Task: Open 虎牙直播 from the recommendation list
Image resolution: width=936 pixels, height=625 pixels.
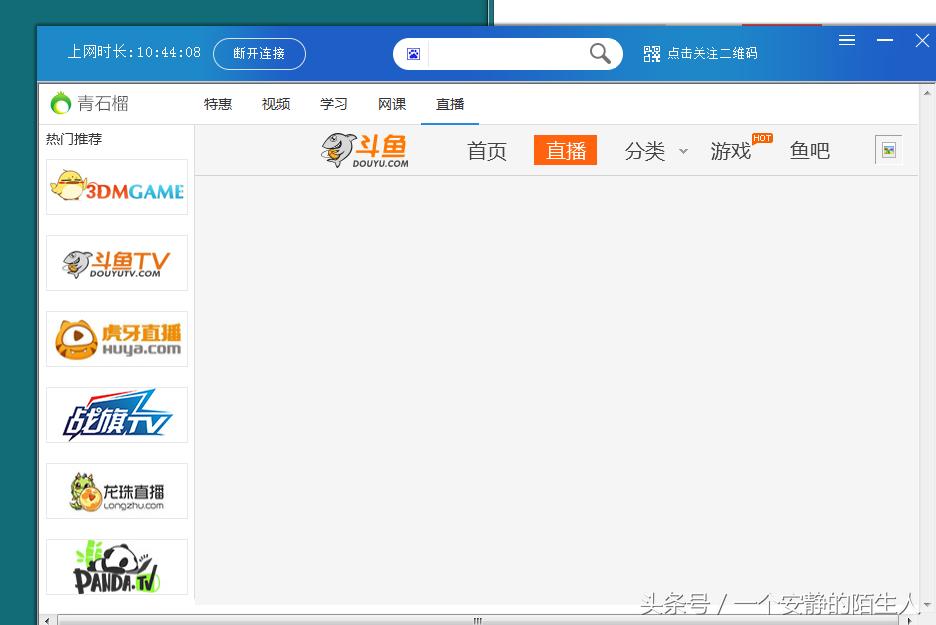Action: pos(116,339)
